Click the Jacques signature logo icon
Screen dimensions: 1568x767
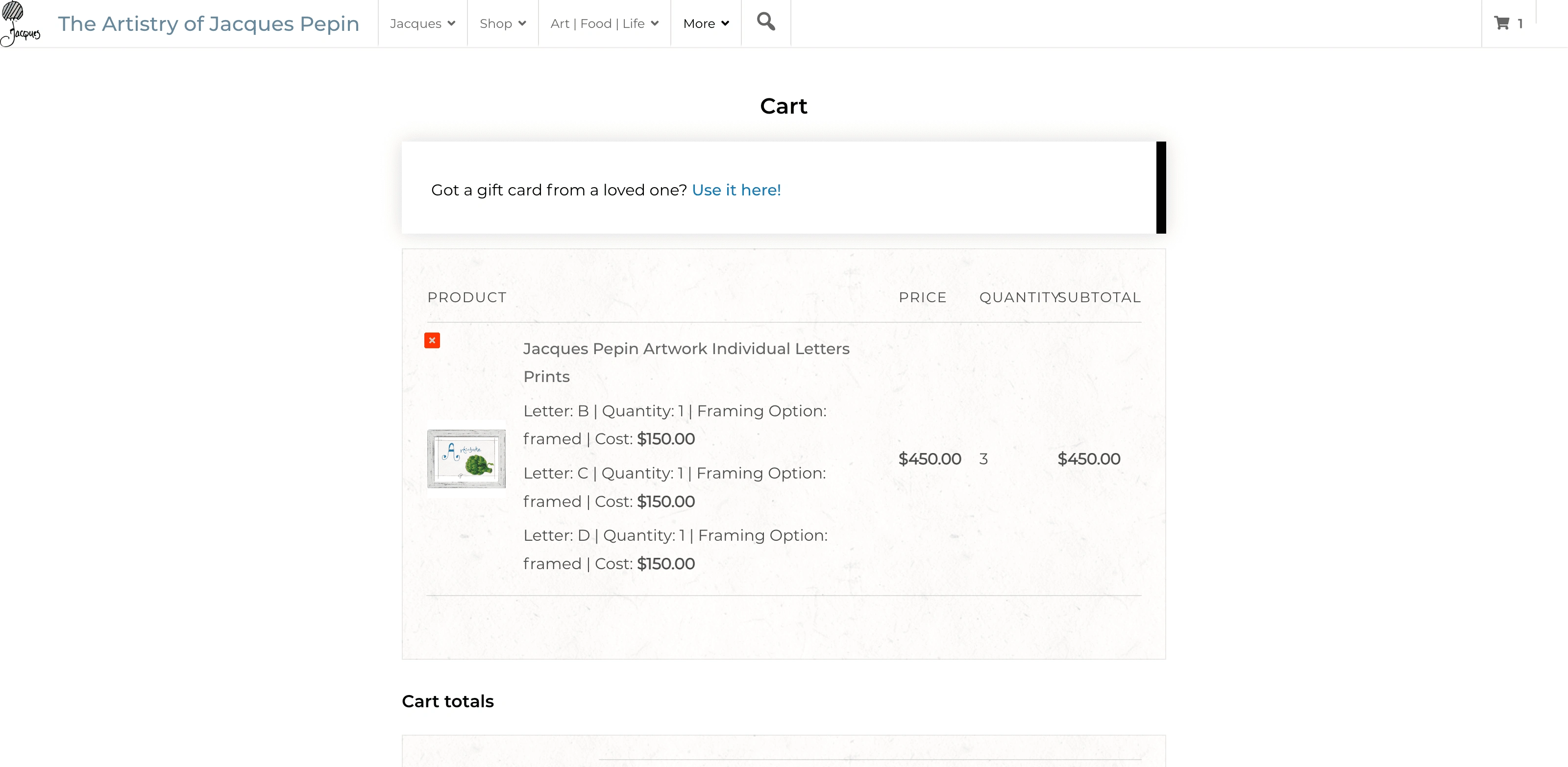pyautogui.click(x=21, y=24)
